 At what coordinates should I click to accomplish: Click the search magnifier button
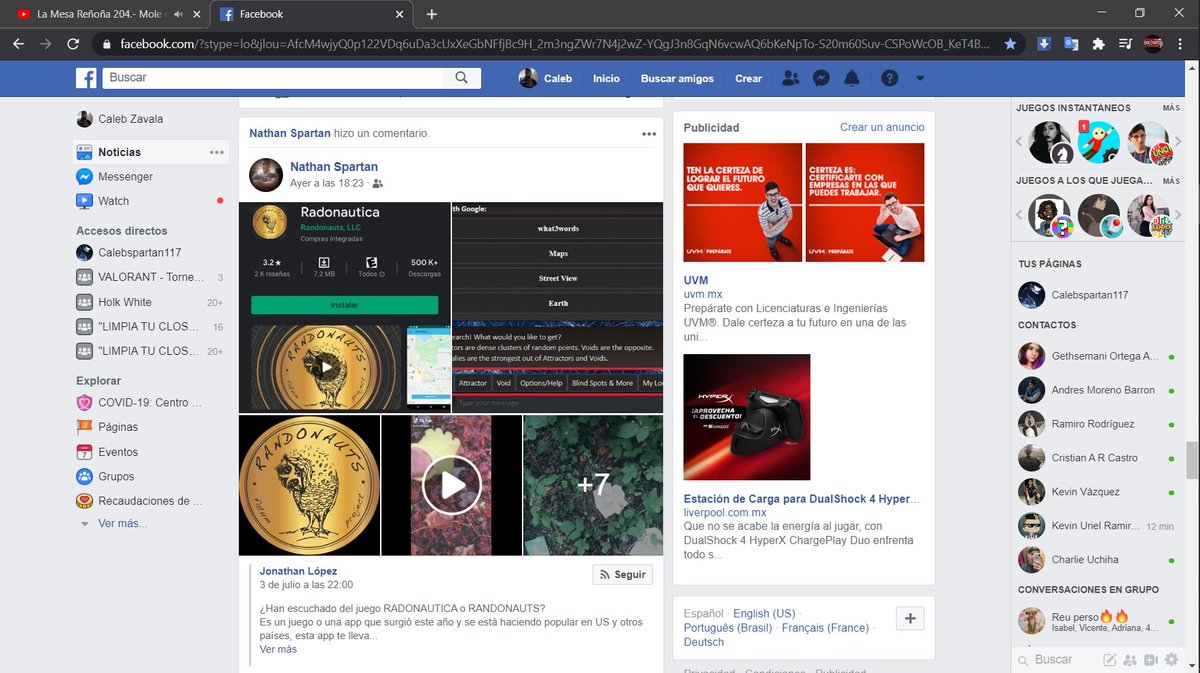pyautogui.click(x=461, y=78)
